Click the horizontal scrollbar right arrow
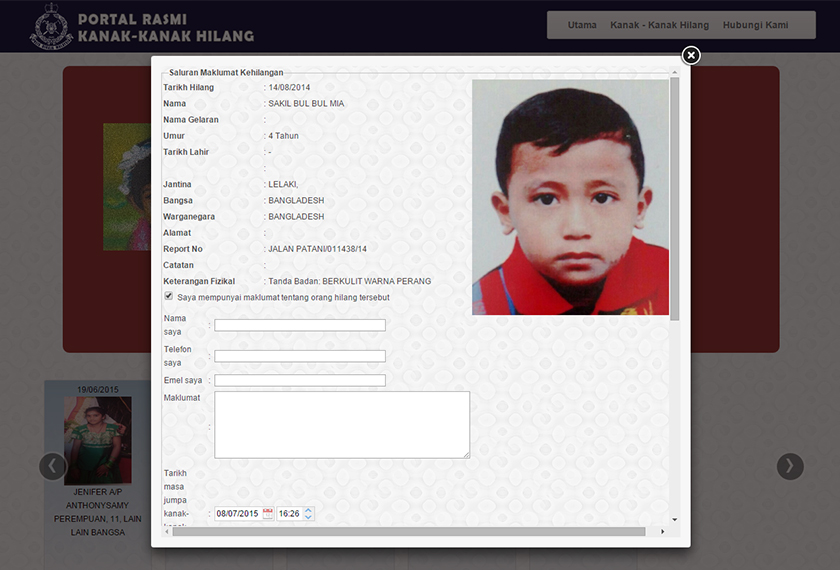This screenshot has height=570, width=840. (x=663, y=531)
